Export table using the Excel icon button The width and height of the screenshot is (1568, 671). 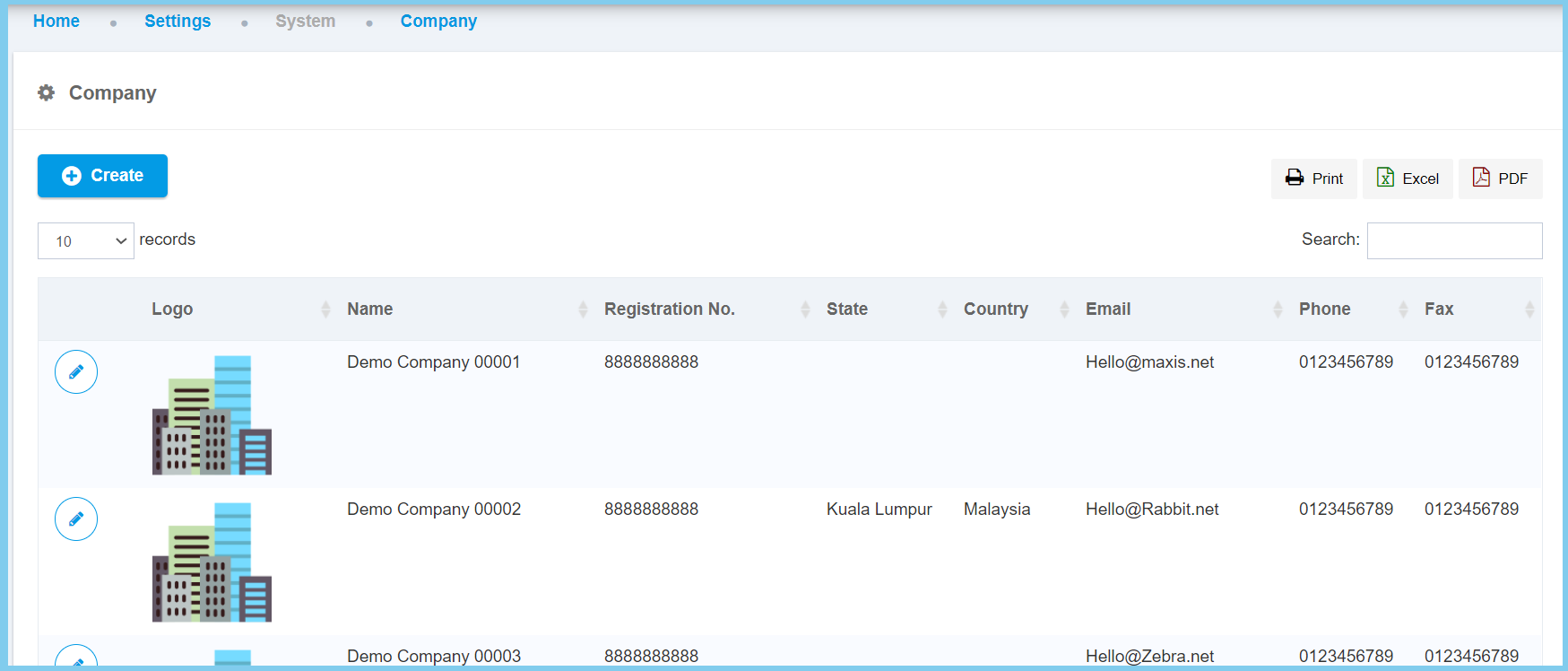[x=1407, y=179]
